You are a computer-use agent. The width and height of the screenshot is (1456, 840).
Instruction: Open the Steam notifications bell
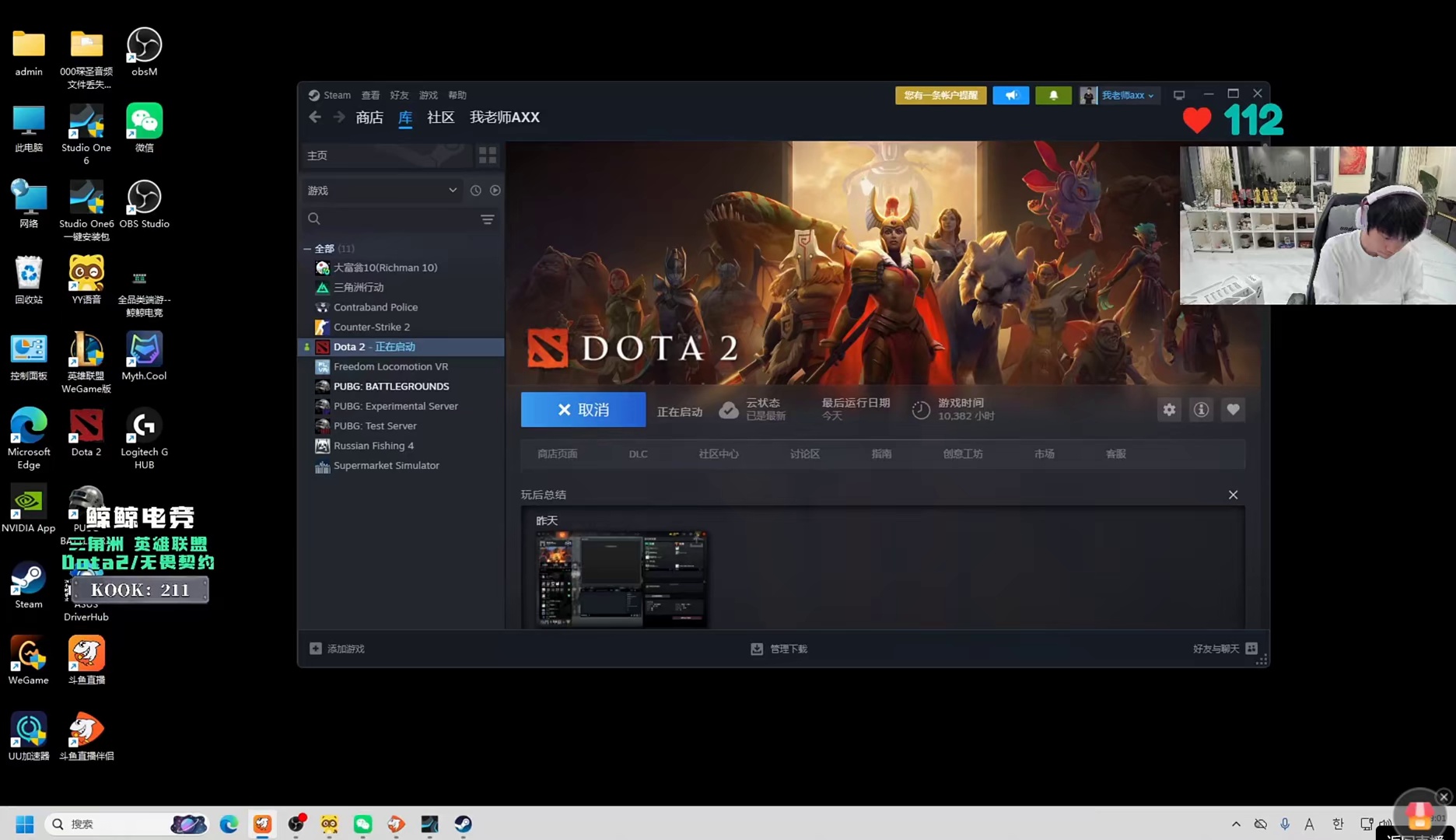[x=1053, y=95]
